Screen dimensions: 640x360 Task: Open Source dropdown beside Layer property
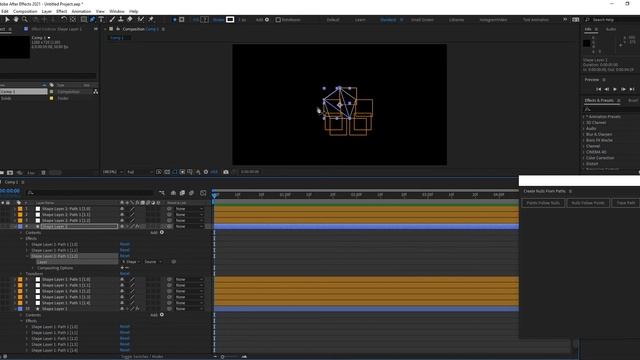(x=153, y=262)
